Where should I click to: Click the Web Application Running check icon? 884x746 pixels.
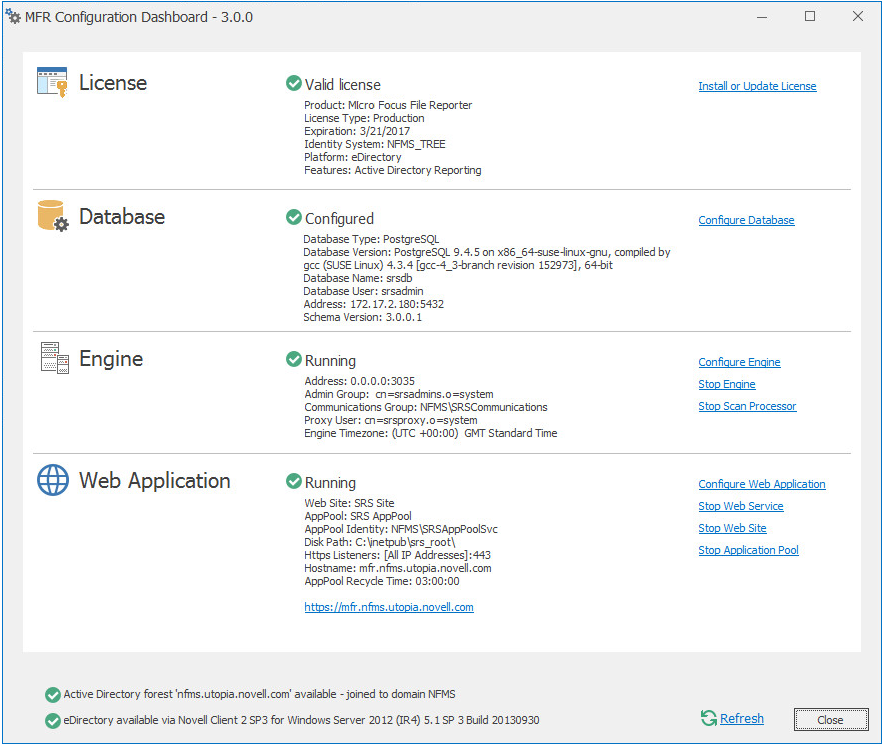pyautogui.click(x=294, y=482)
